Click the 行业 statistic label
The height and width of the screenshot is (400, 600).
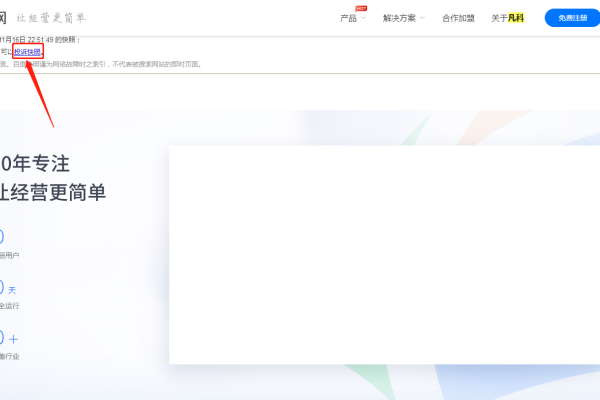(x=10, y=356)
